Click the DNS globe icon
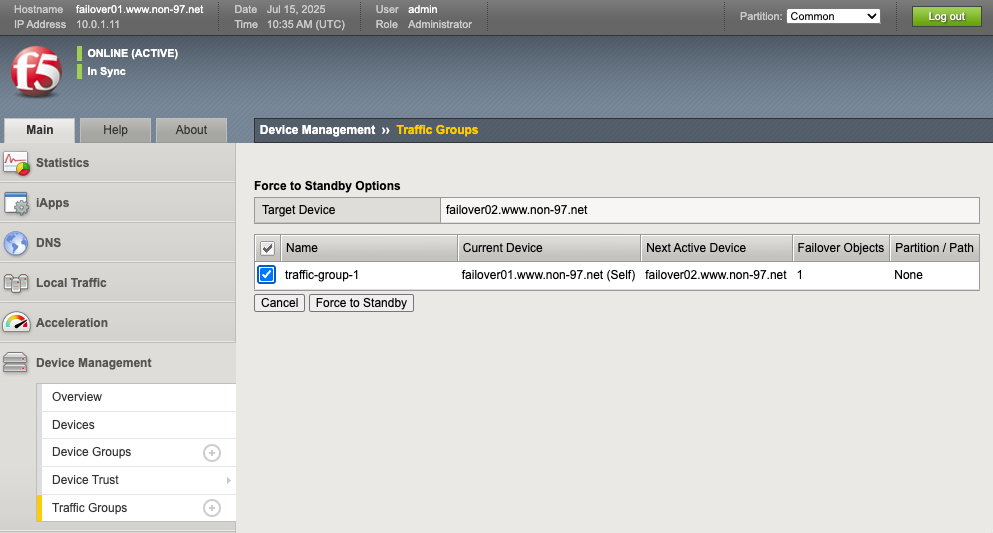The height and width of the screenshot is (533, 993). click(x=16, y=243)
